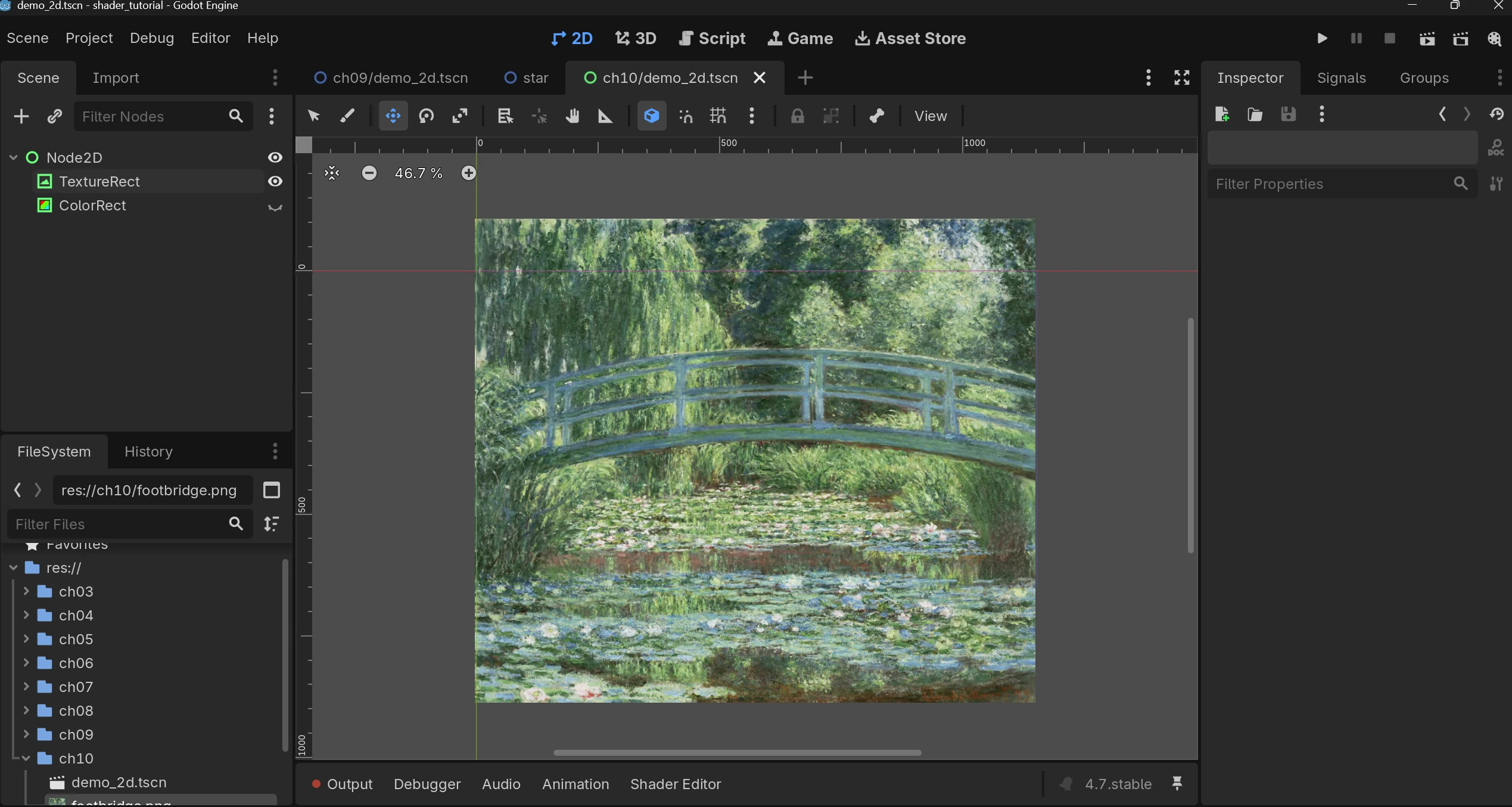Viewport: 1512px width, 807px height.
Task: Click the viewport horizontal scrollbar
Action: point(737,752)
